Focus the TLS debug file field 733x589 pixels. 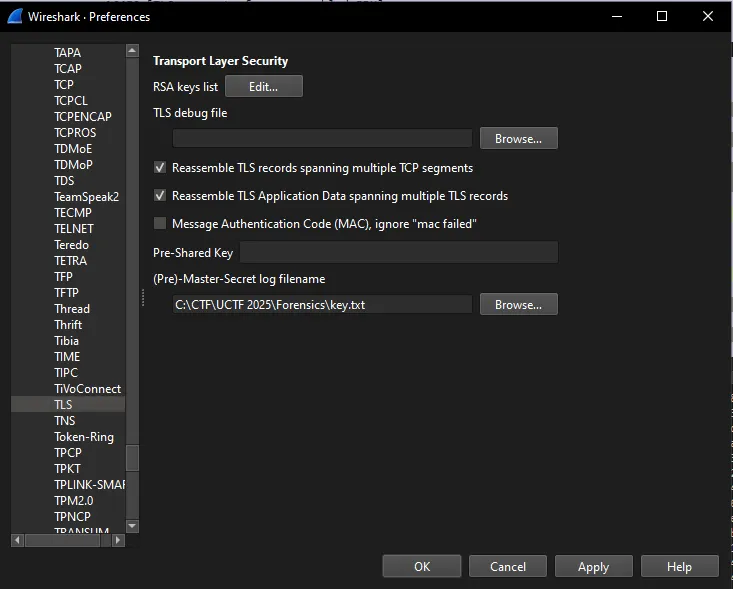pos(322,138)
